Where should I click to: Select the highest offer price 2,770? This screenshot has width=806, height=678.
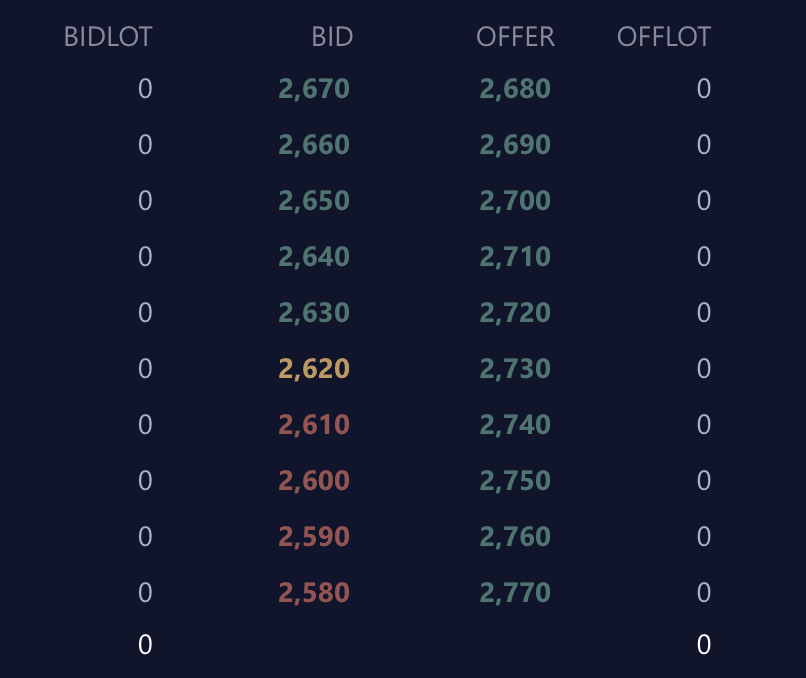pos(515,592)
